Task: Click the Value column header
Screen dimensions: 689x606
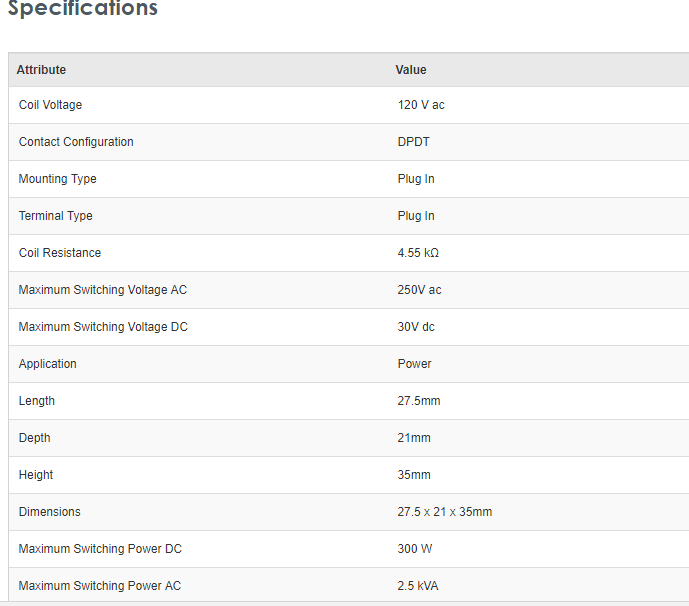Action: tap(411, 70)
